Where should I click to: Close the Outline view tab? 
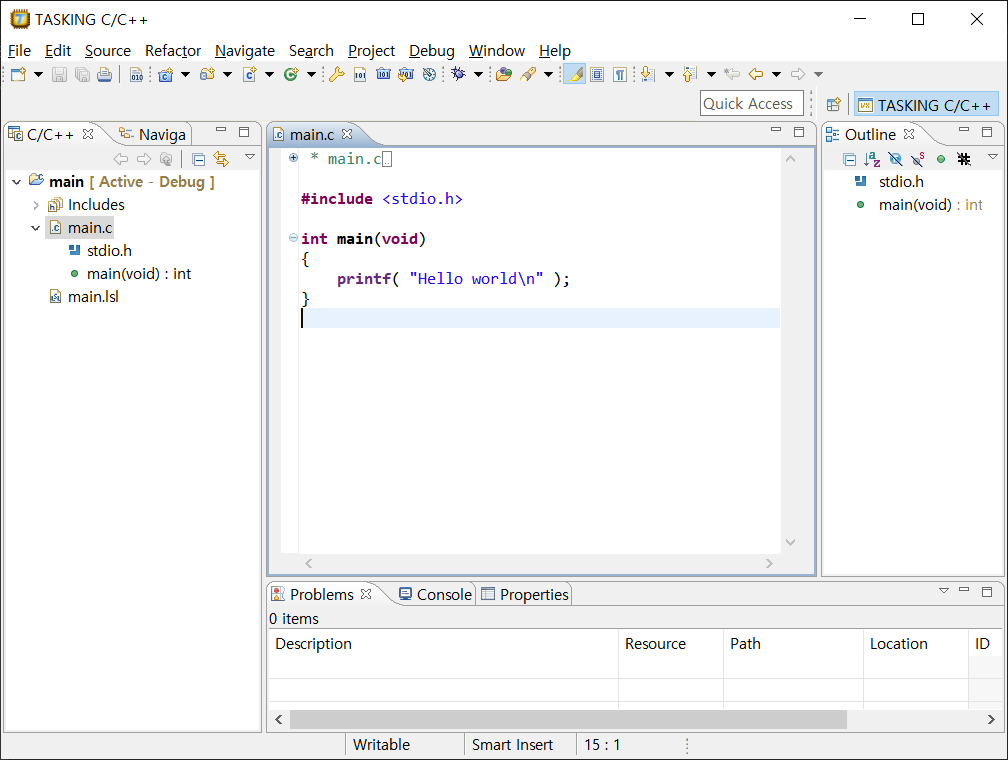coord(909,134)
